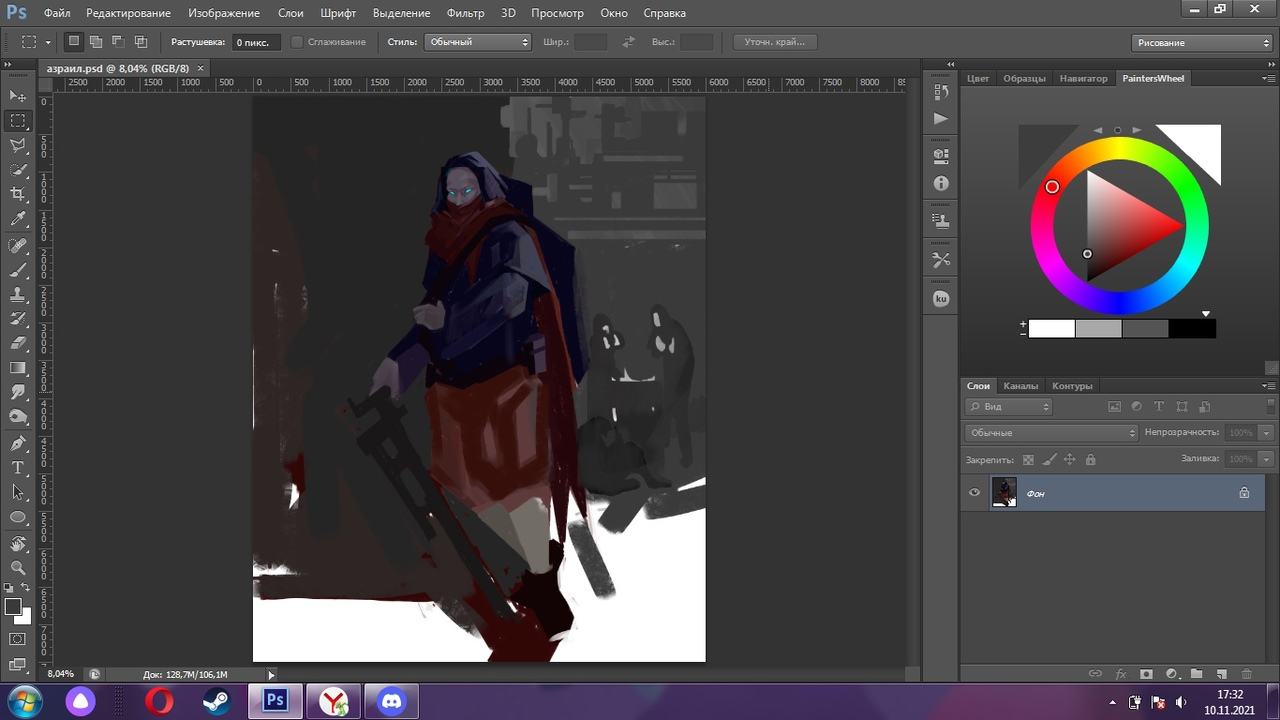This screenshot has height=720, width=1280.
Task: Toggle lock position
Action: click(1069, 460)
